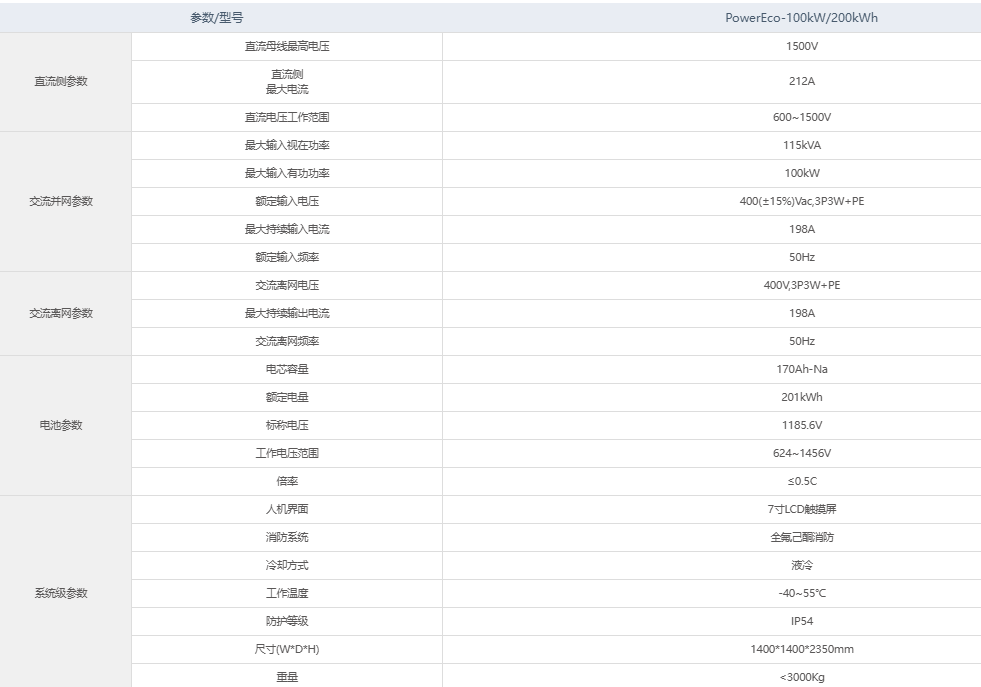
Task: Click the label '标称电压'
Action: pos(287,425)
